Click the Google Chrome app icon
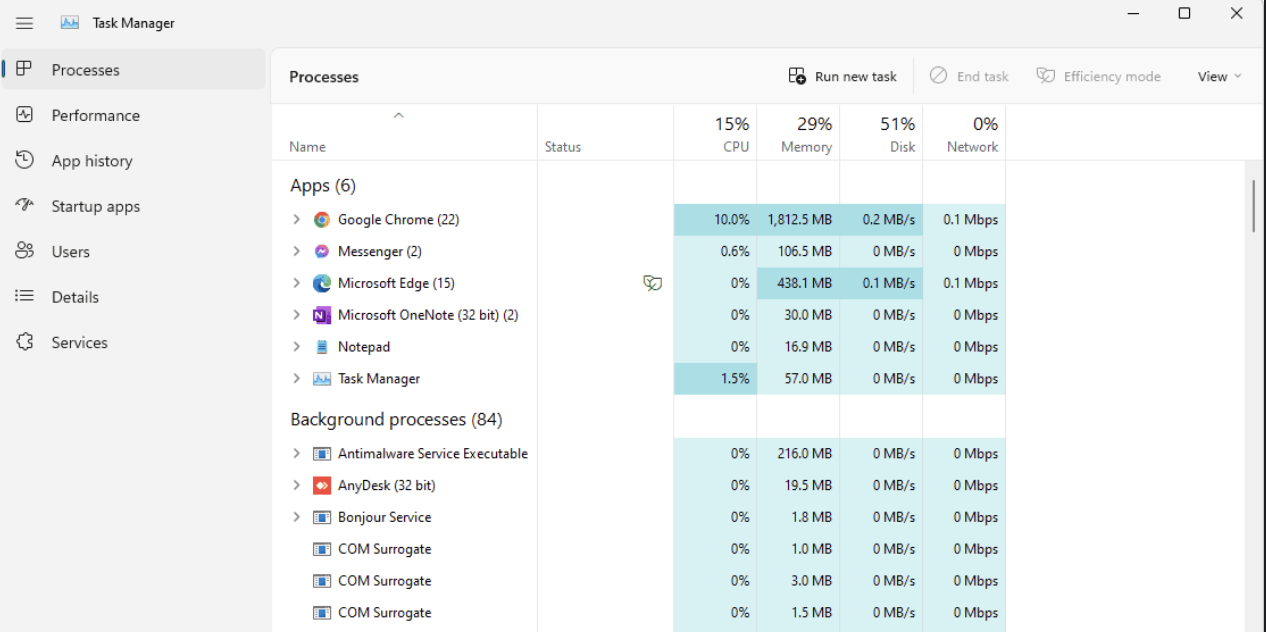Screen dimensions: 1266x632 tap(322, 219)
